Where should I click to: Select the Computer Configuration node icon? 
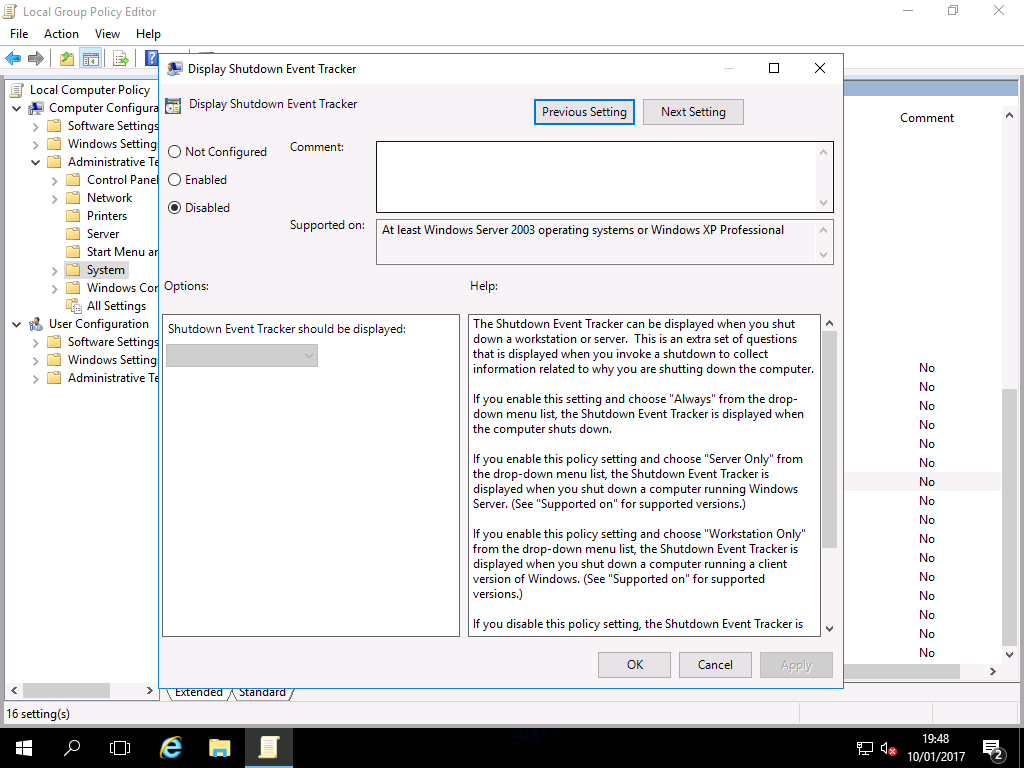(37, 108)
